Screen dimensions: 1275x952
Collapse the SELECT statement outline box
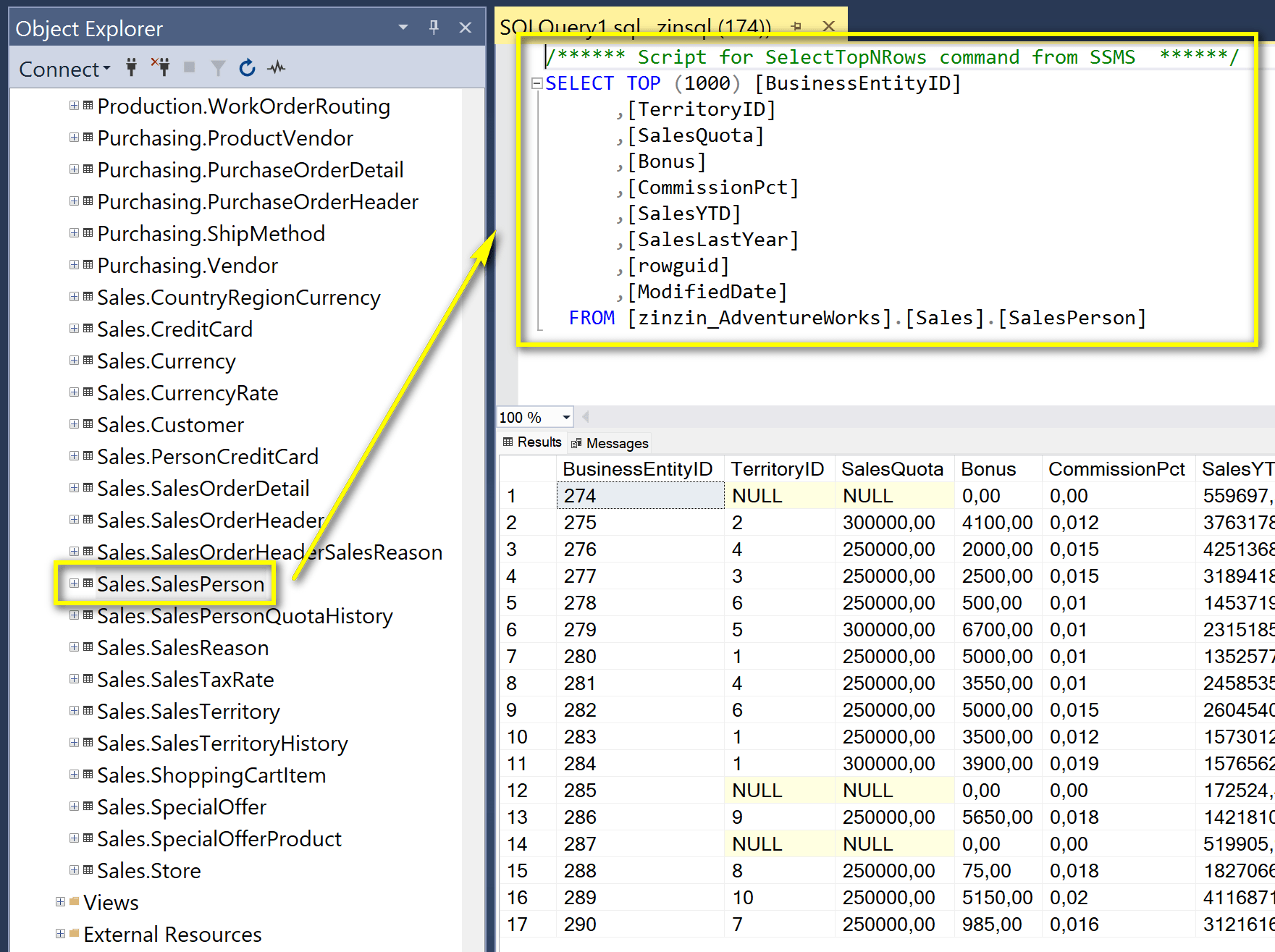click(x=536, y=83)
